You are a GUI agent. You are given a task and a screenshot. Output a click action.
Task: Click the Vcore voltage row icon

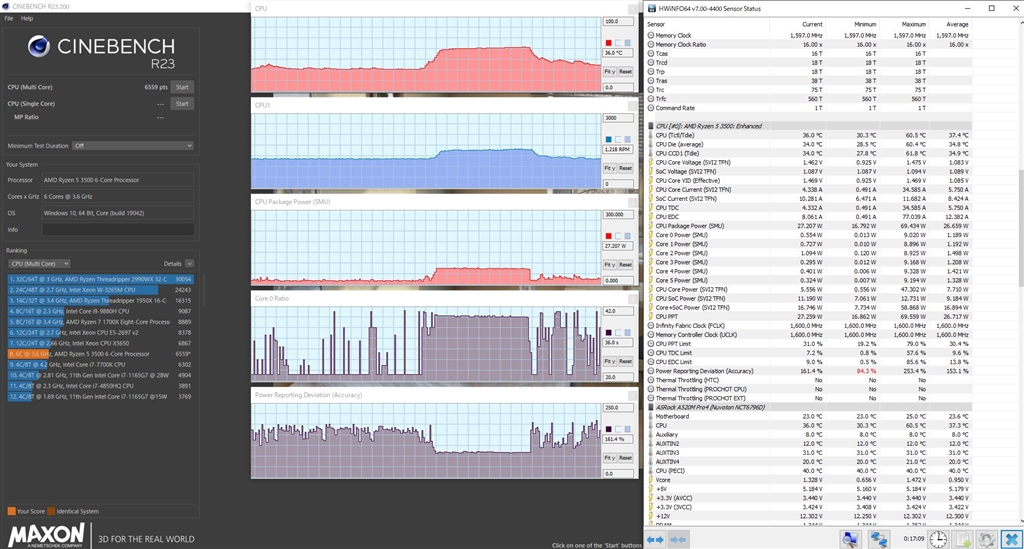pyautogui.click(x=650, y=480)
